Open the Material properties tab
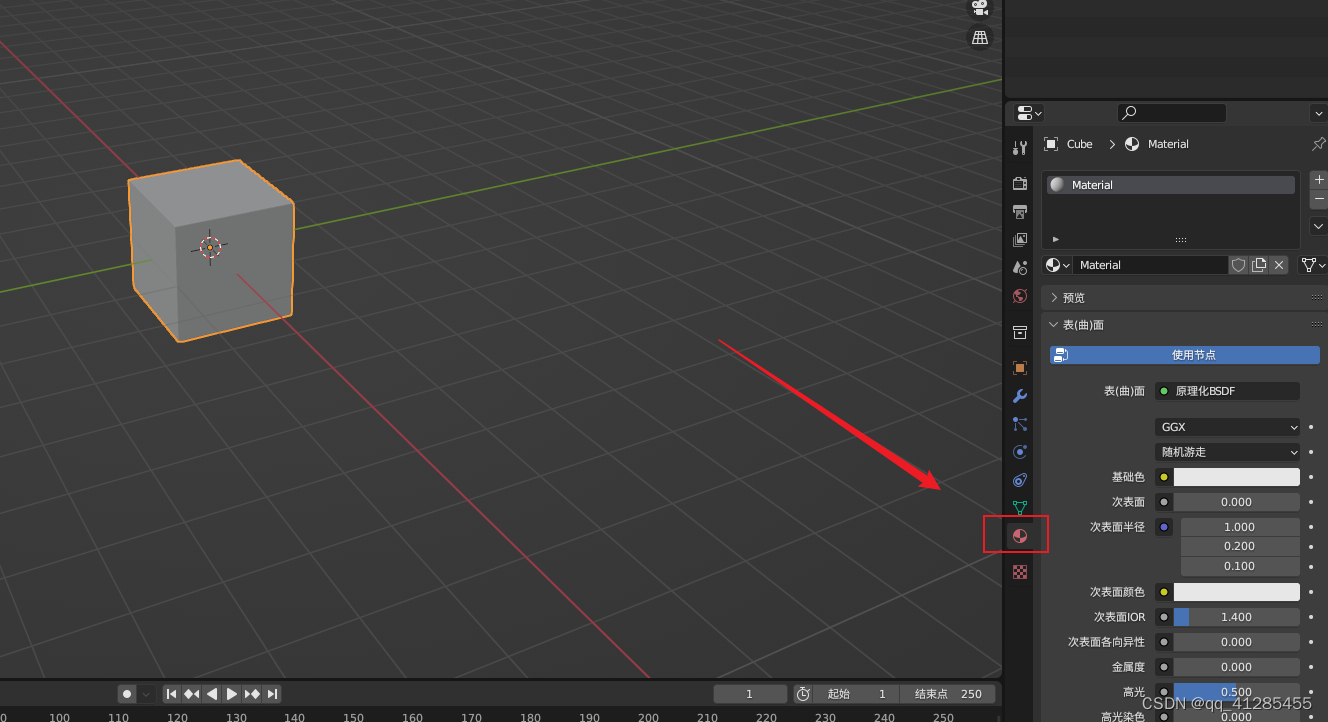Viewport: 1328px width, 722px height. [1020, 536]
